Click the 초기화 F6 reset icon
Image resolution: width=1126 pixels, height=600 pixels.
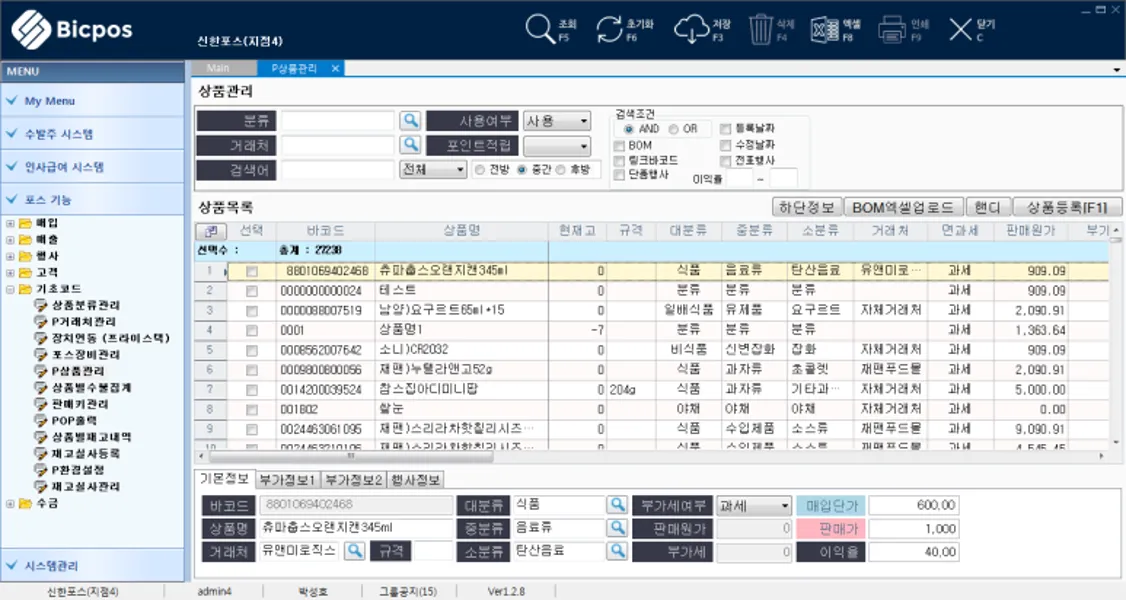click(609, 29)
